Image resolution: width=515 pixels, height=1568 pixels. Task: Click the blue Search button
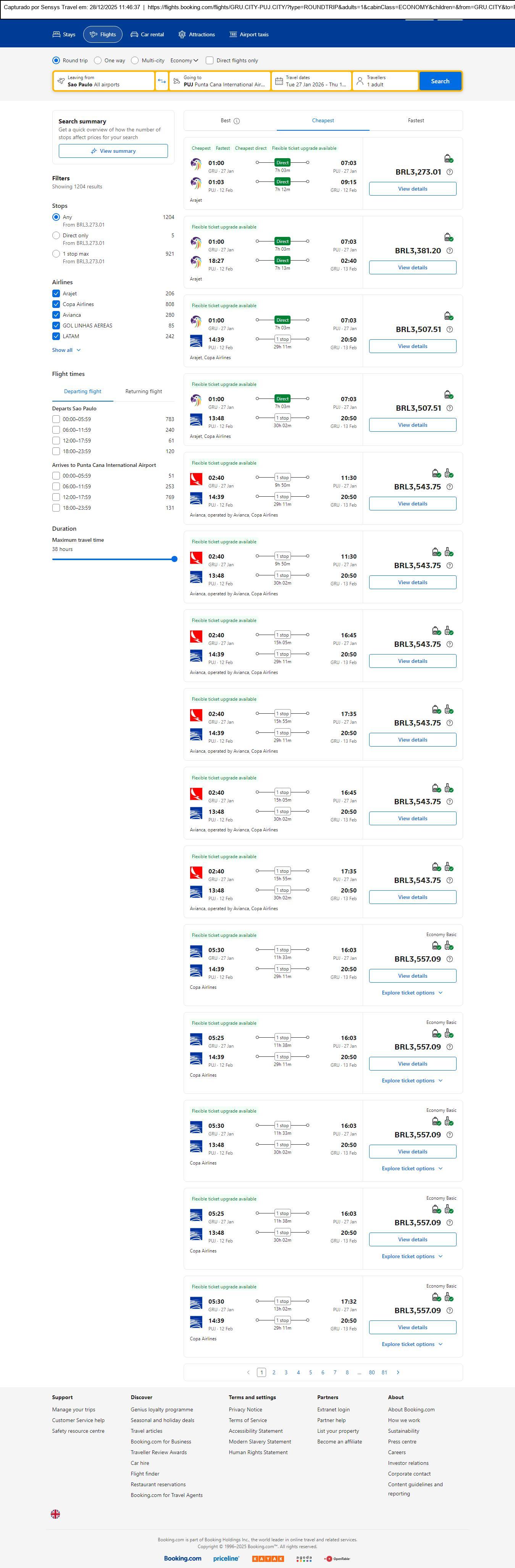[x=440, y=81]
